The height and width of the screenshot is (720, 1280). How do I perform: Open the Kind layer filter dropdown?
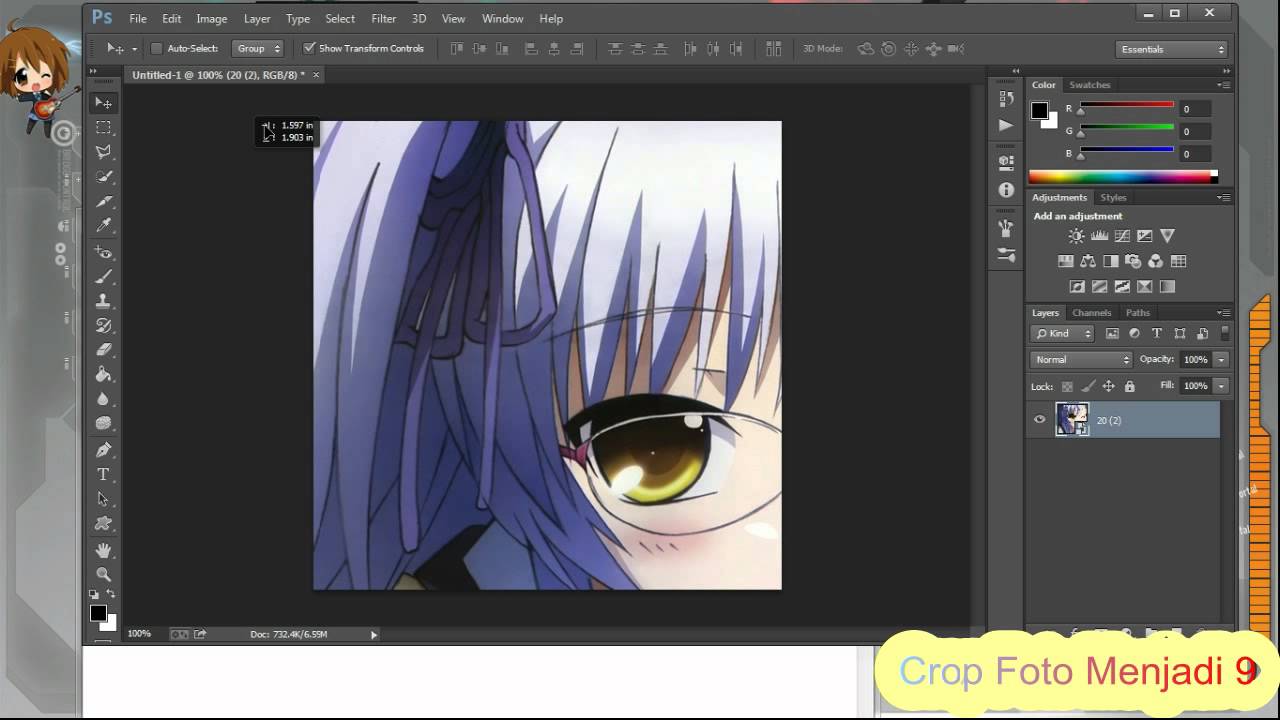[1063, 334]
